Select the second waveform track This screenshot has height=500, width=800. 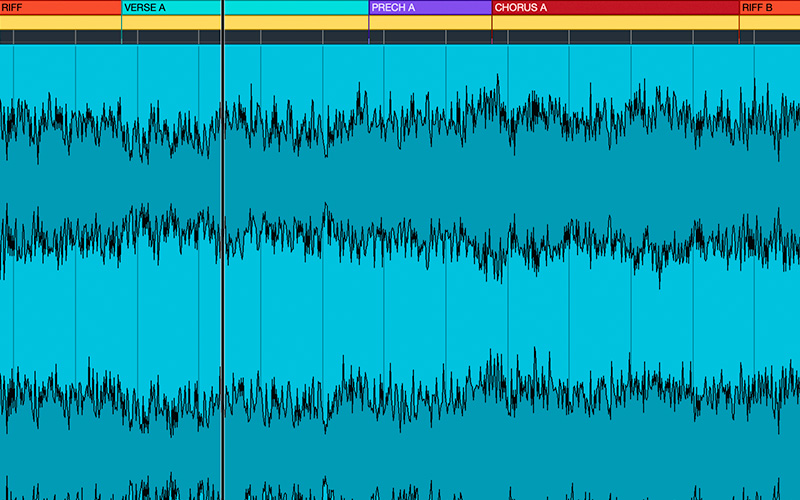(400, 240)
